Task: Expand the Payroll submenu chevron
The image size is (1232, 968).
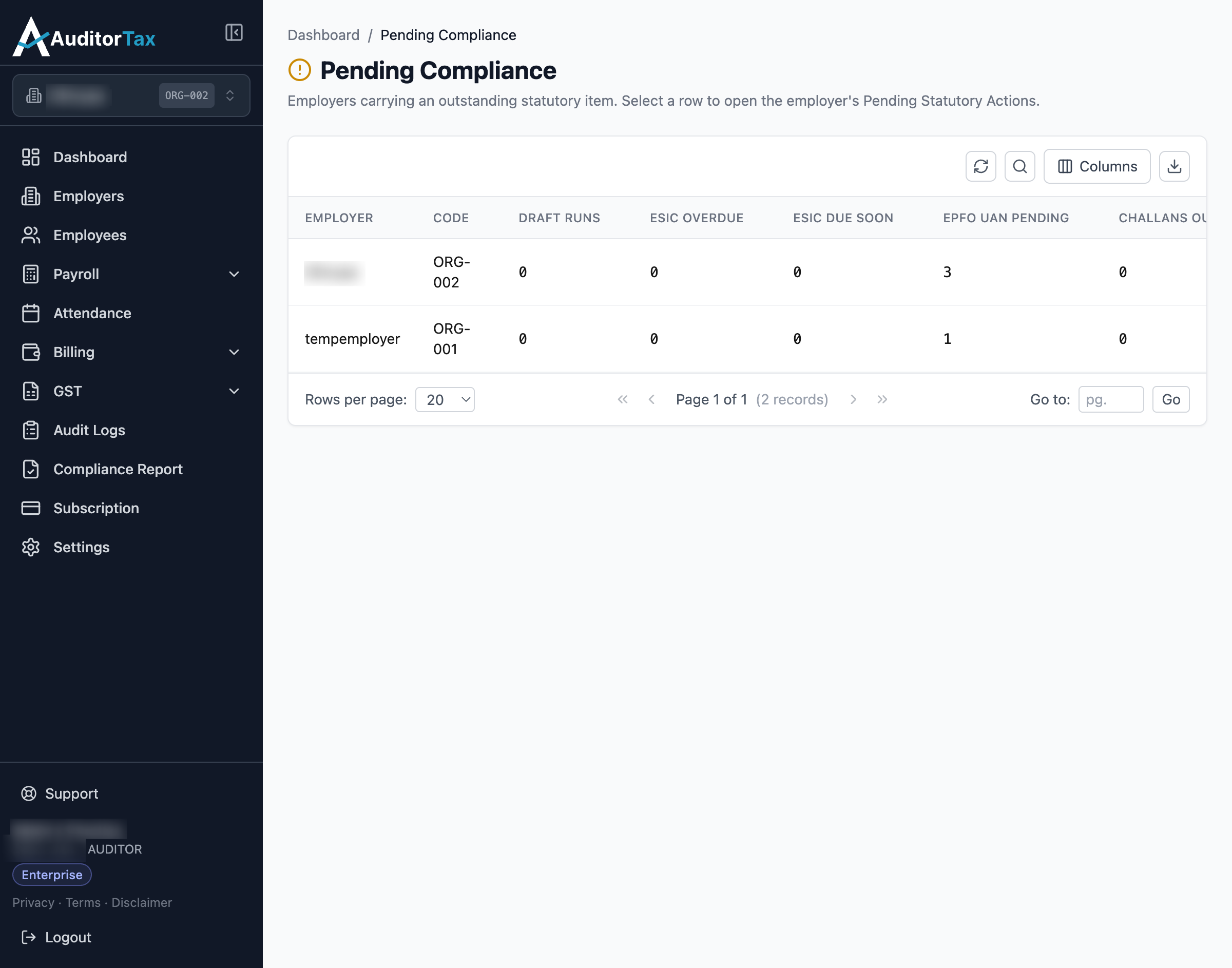Action: pyautogui.click(x=234, y=274)
